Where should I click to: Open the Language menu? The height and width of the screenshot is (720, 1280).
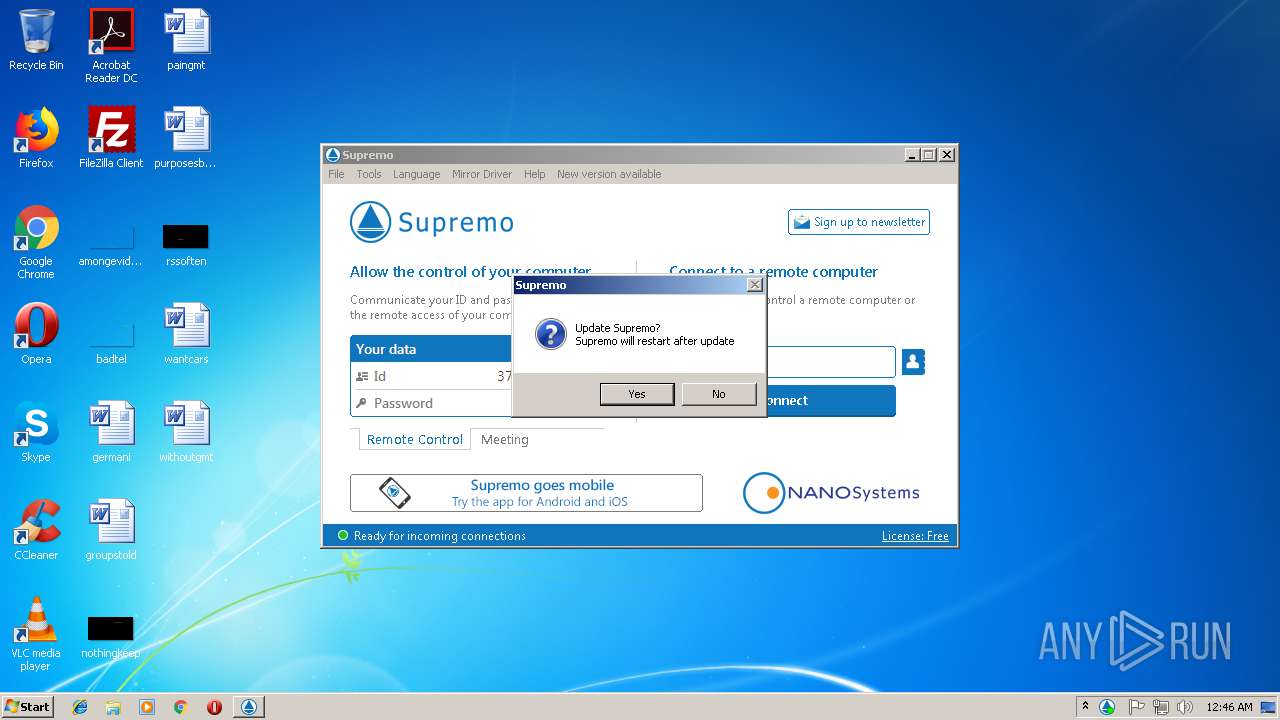tap(416, 174)
